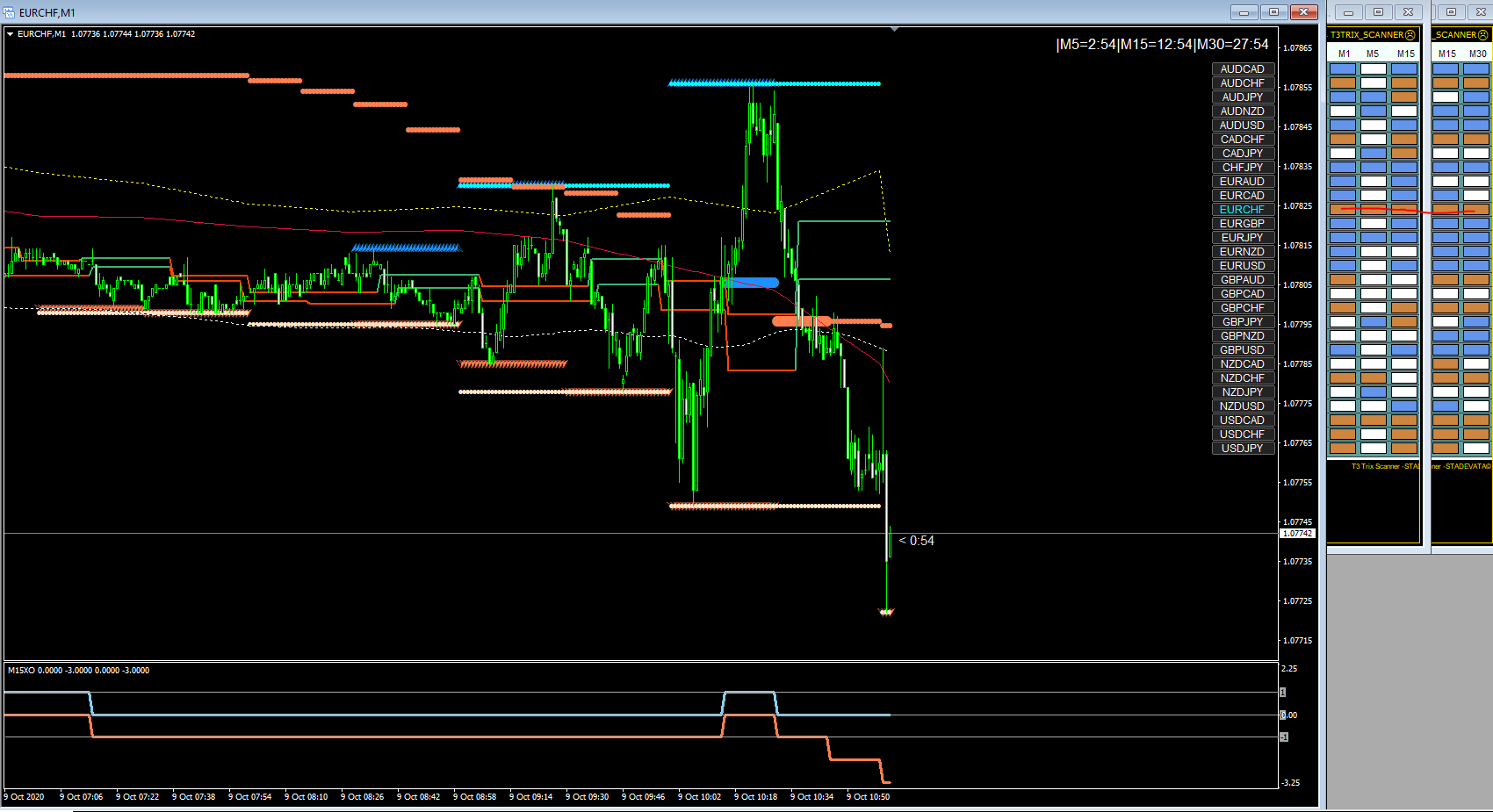Select the GBPAUD symbol button
Viewport: 1493px width, 812px height.
point(1243,280)
